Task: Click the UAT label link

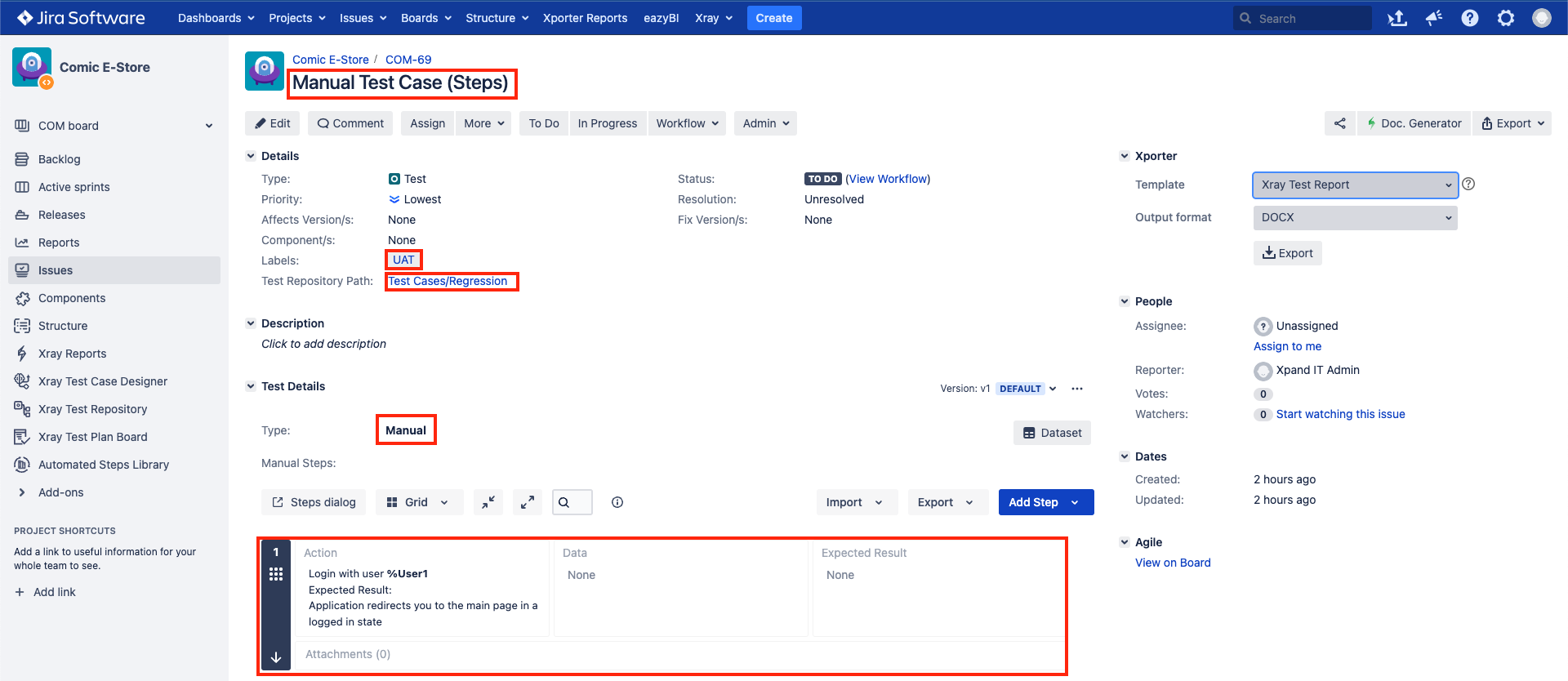Action: (403, 260)
